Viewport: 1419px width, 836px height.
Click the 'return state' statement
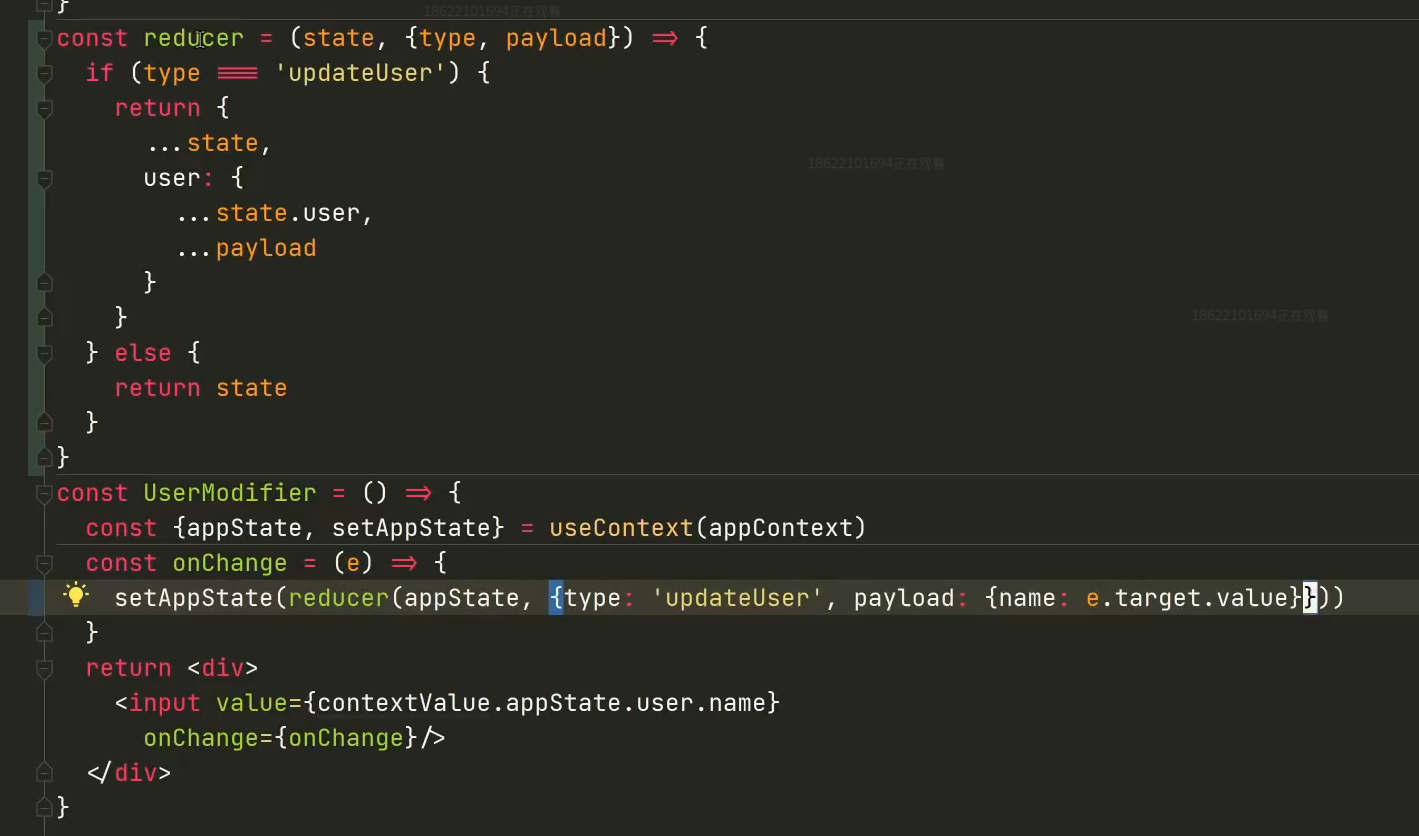click(201, 388)
